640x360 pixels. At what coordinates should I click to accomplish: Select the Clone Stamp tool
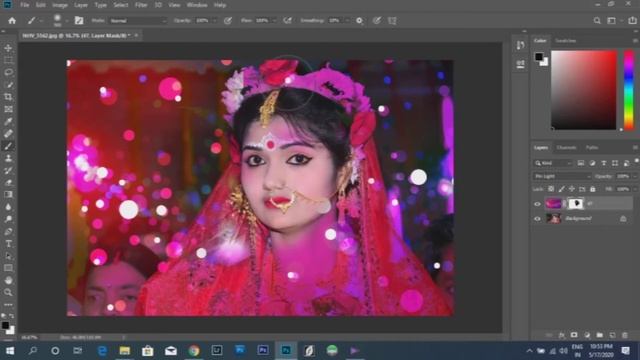8,158
